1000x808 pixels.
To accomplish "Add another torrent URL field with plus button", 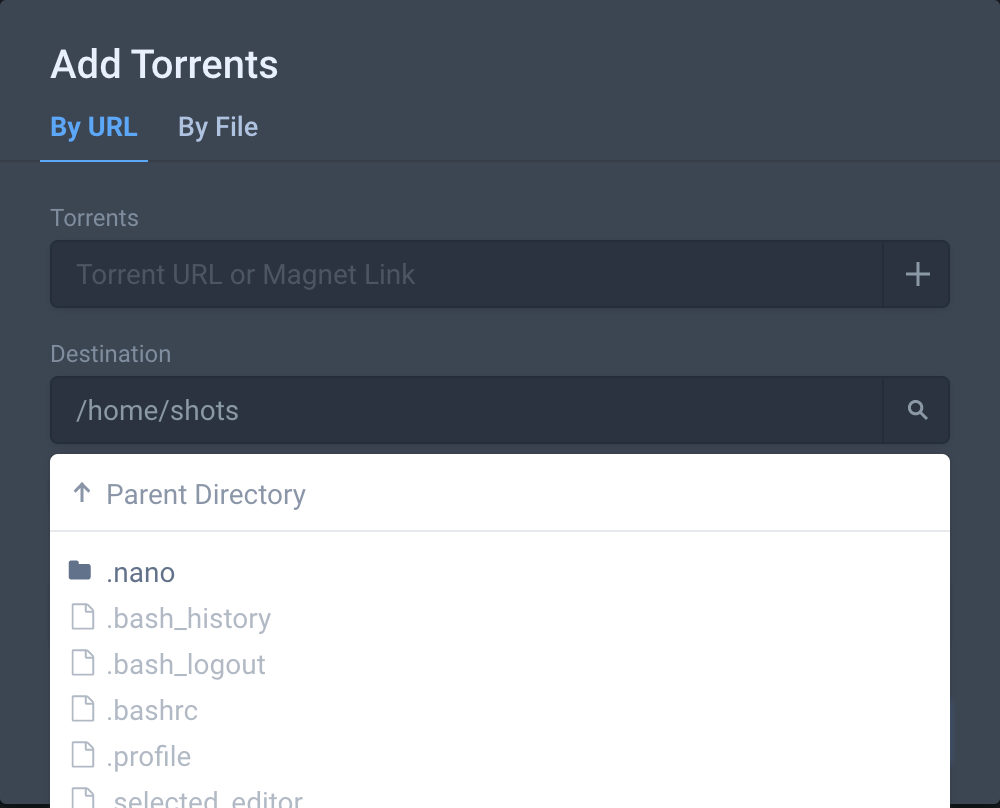I will click(917, 274).
